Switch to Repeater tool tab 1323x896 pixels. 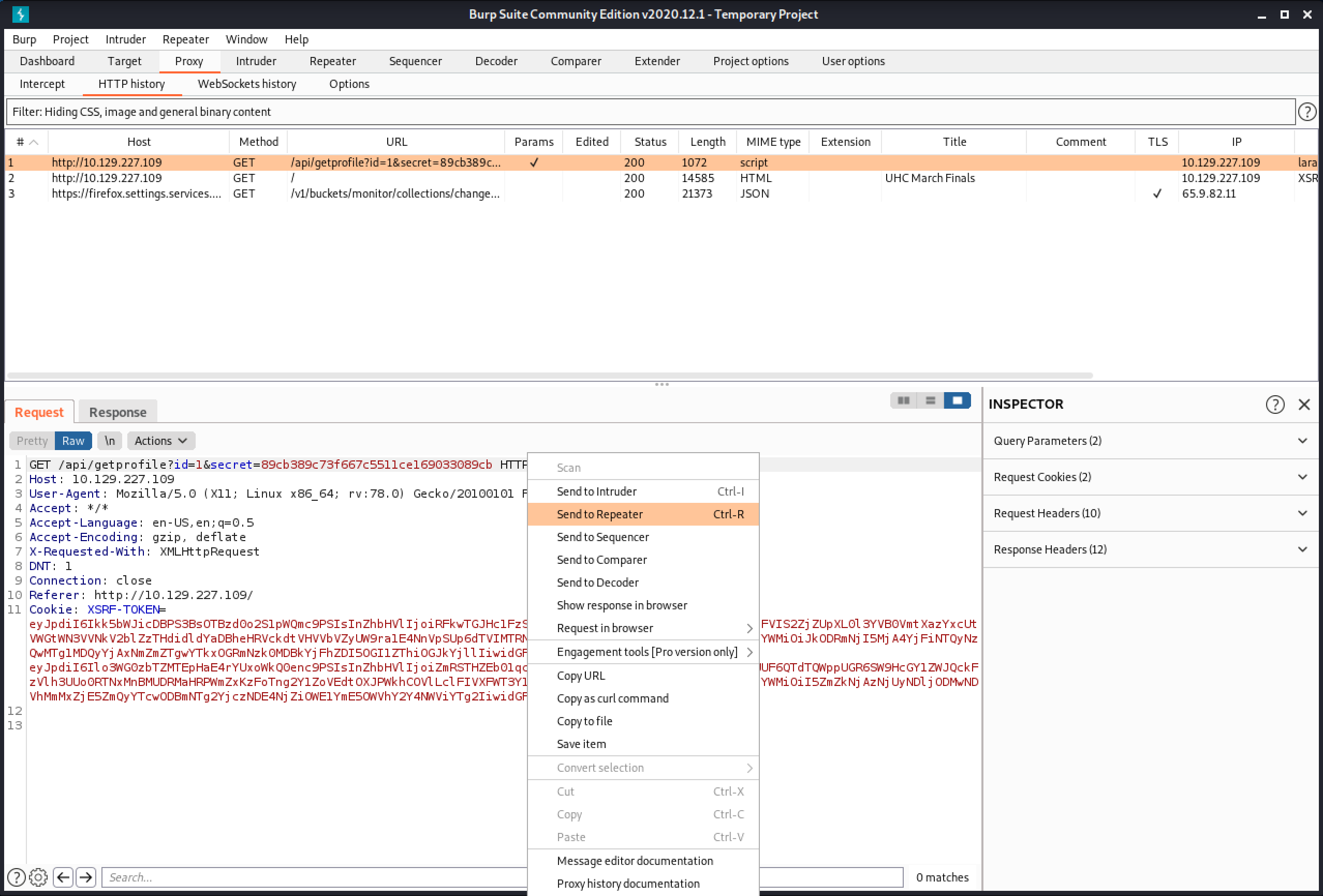point(332,61)
